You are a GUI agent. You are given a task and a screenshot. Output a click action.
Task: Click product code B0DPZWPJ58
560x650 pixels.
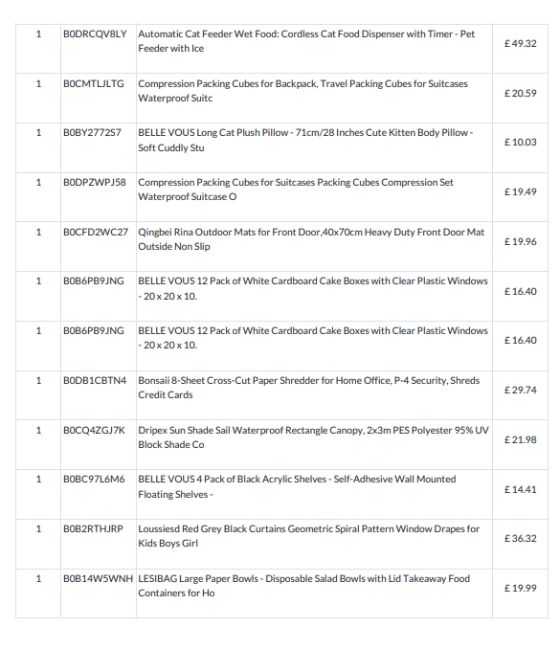[x=95, y=182]
